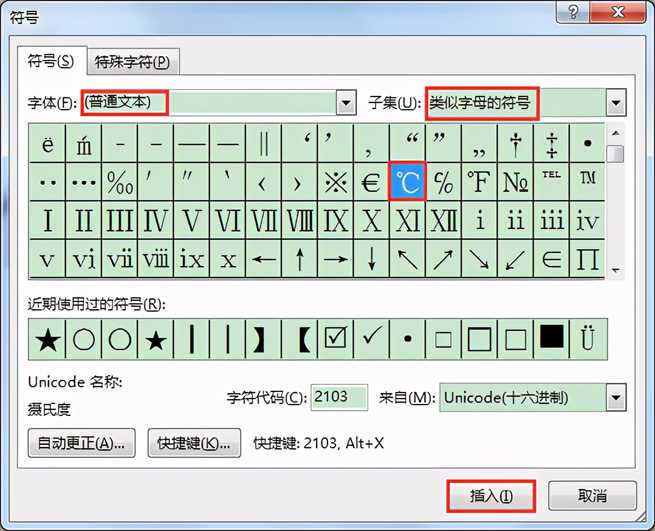Choose the ■ black square recent symbol

551,340
